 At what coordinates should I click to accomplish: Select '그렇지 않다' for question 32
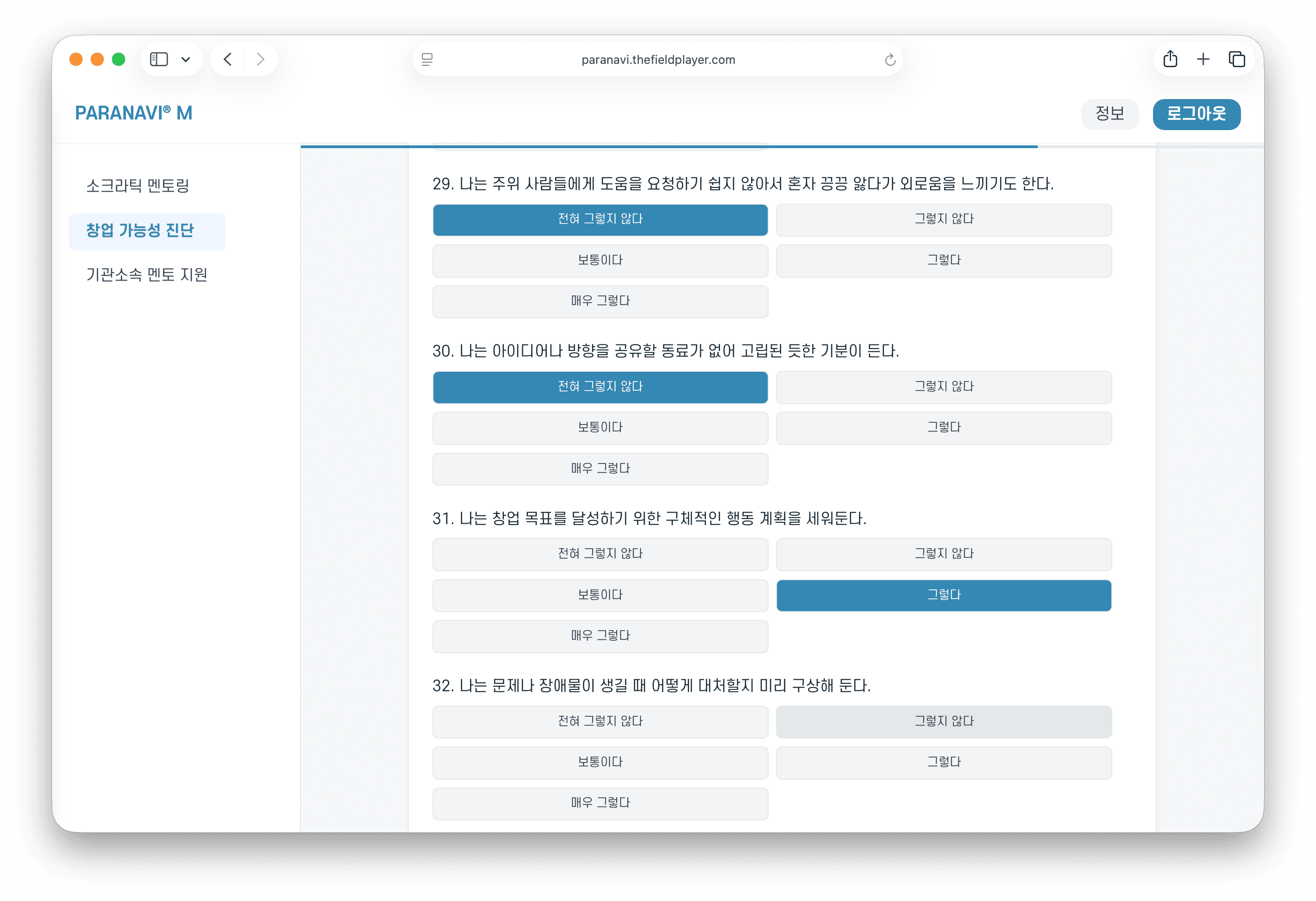(x=943, y=721)
